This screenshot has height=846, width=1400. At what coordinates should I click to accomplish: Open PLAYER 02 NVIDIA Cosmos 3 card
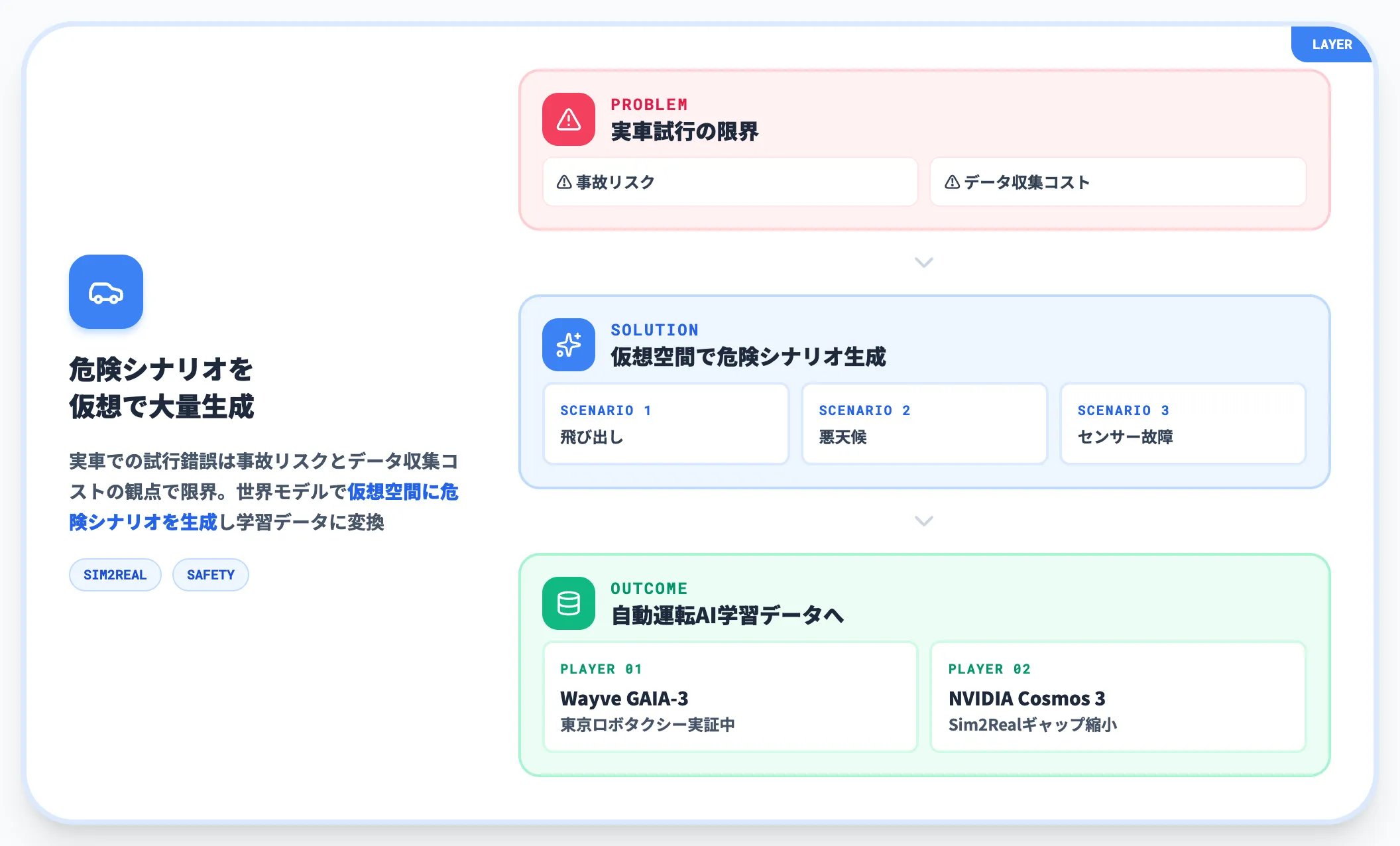(1118, 697)
